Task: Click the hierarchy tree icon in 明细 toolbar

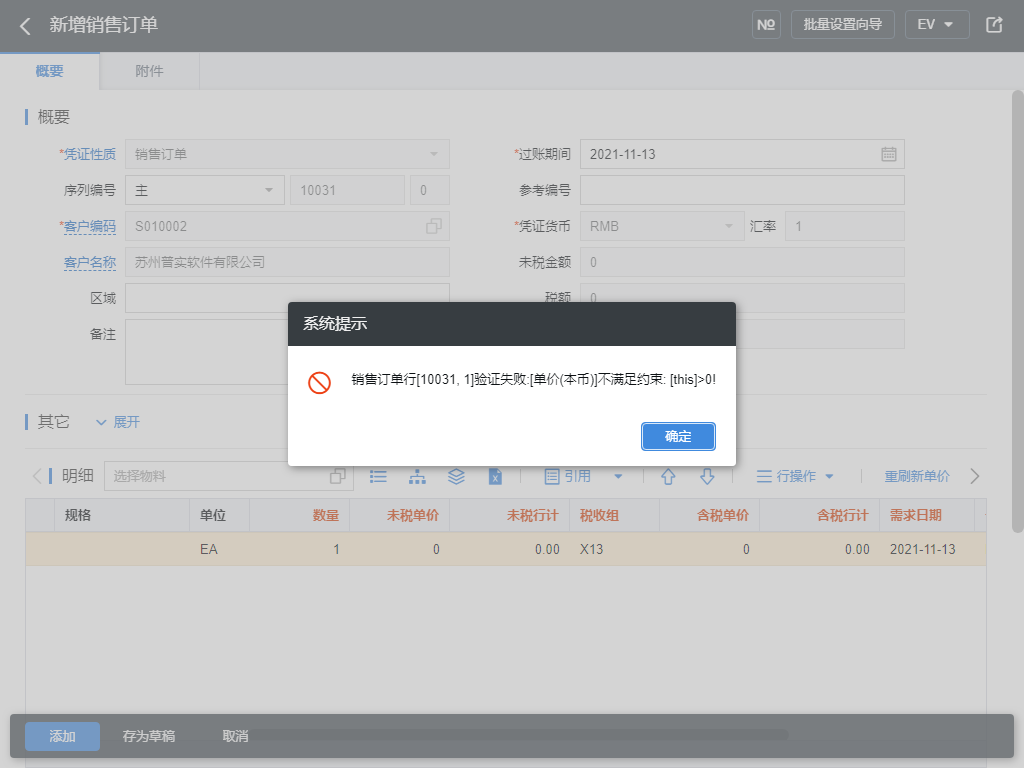Action: [x=417, y=477]
